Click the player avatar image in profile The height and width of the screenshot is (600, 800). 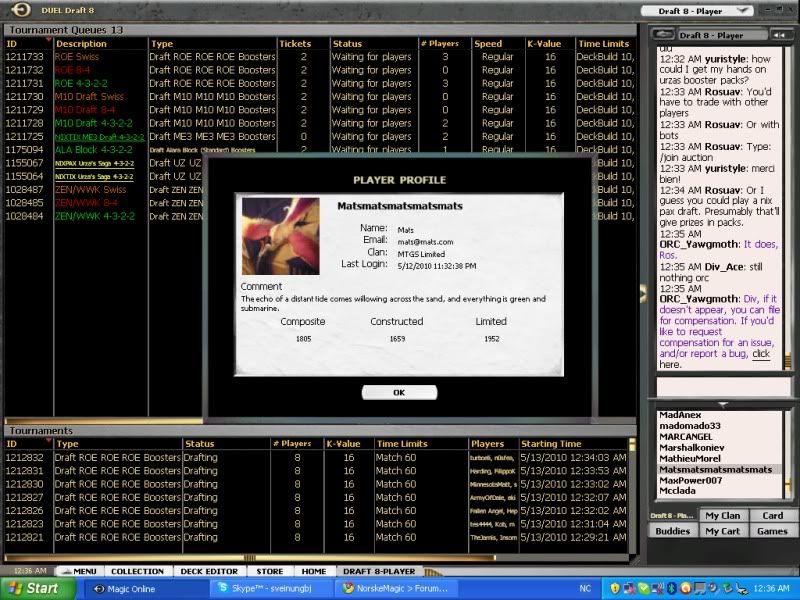[281, 236]
